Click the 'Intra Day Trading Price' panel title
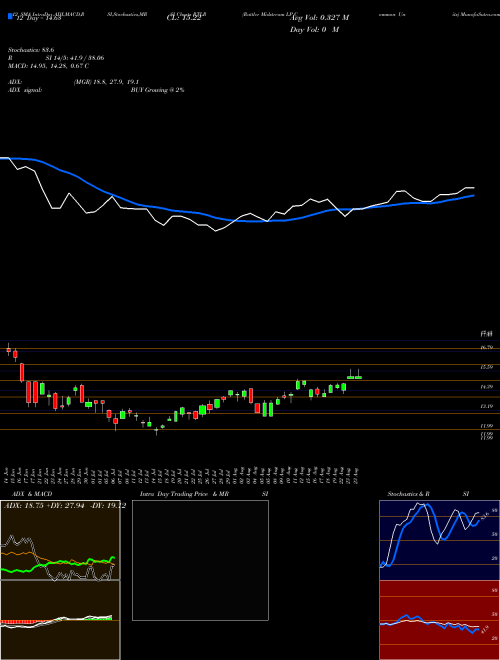This screenshot has height=660, width=500. (174, 494)
